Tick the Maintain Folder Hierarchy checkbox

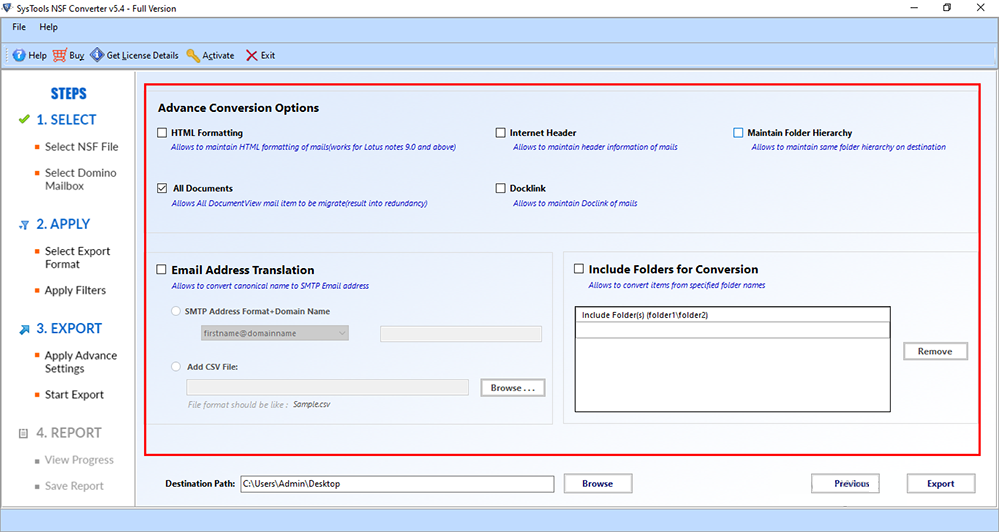click(738, 133)
